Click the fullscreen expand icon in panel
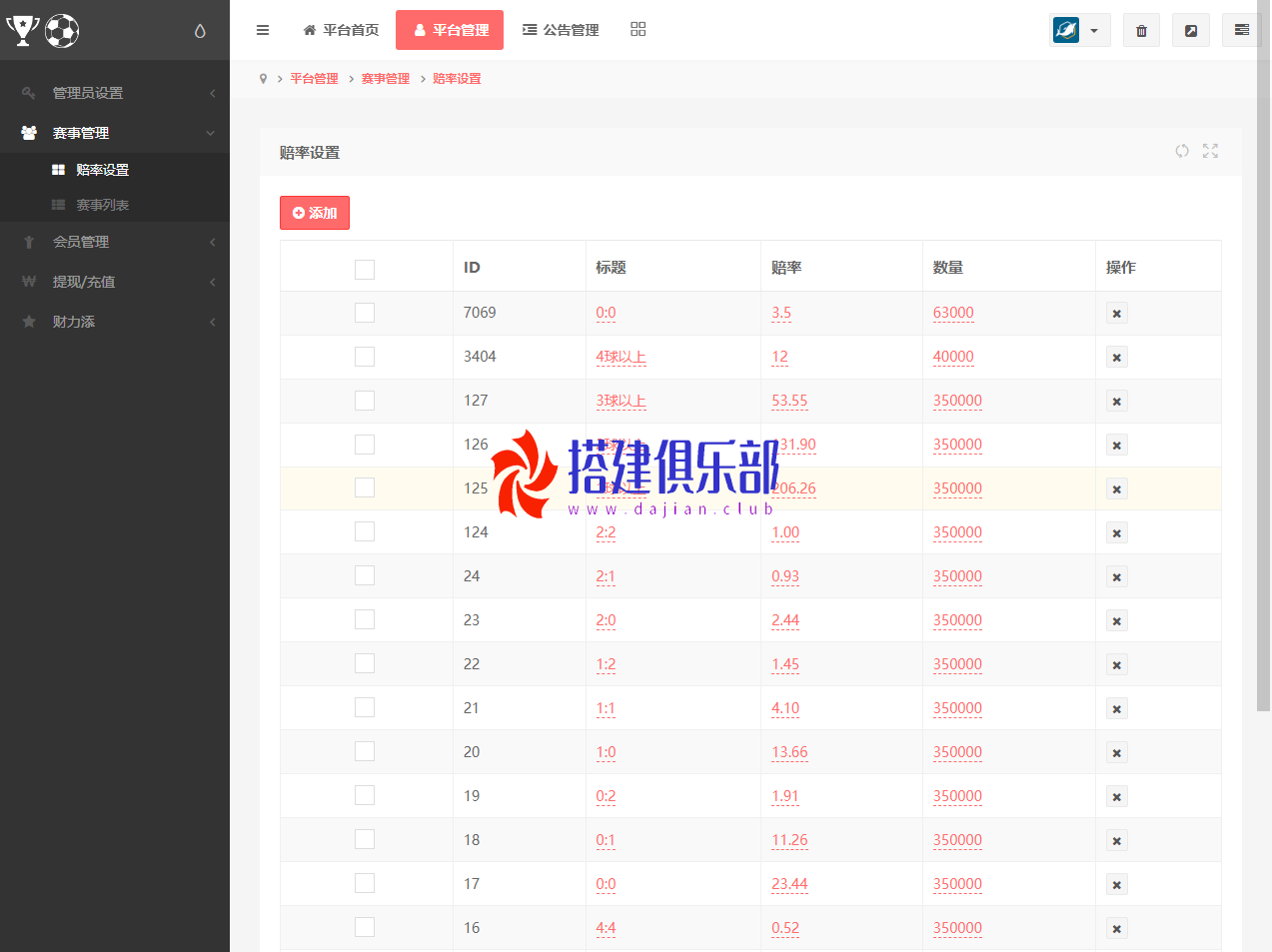 1210,151
